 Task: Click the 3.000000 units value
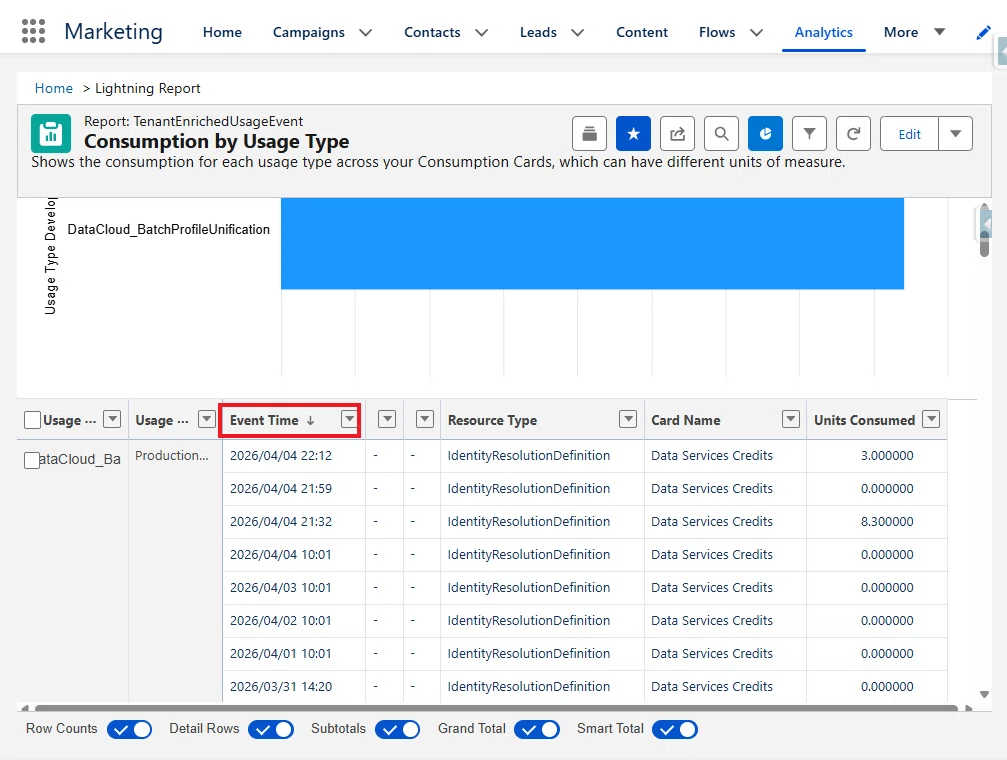pos(887,455)
